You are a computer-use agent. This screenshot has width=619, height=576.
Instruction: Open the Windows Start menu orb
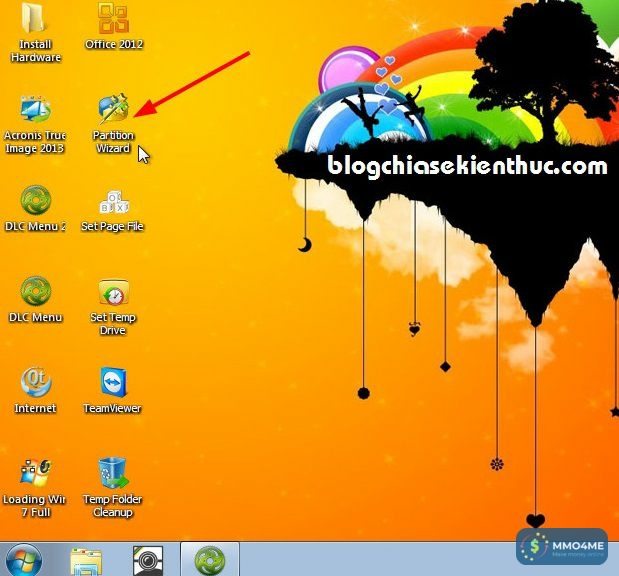24,561
